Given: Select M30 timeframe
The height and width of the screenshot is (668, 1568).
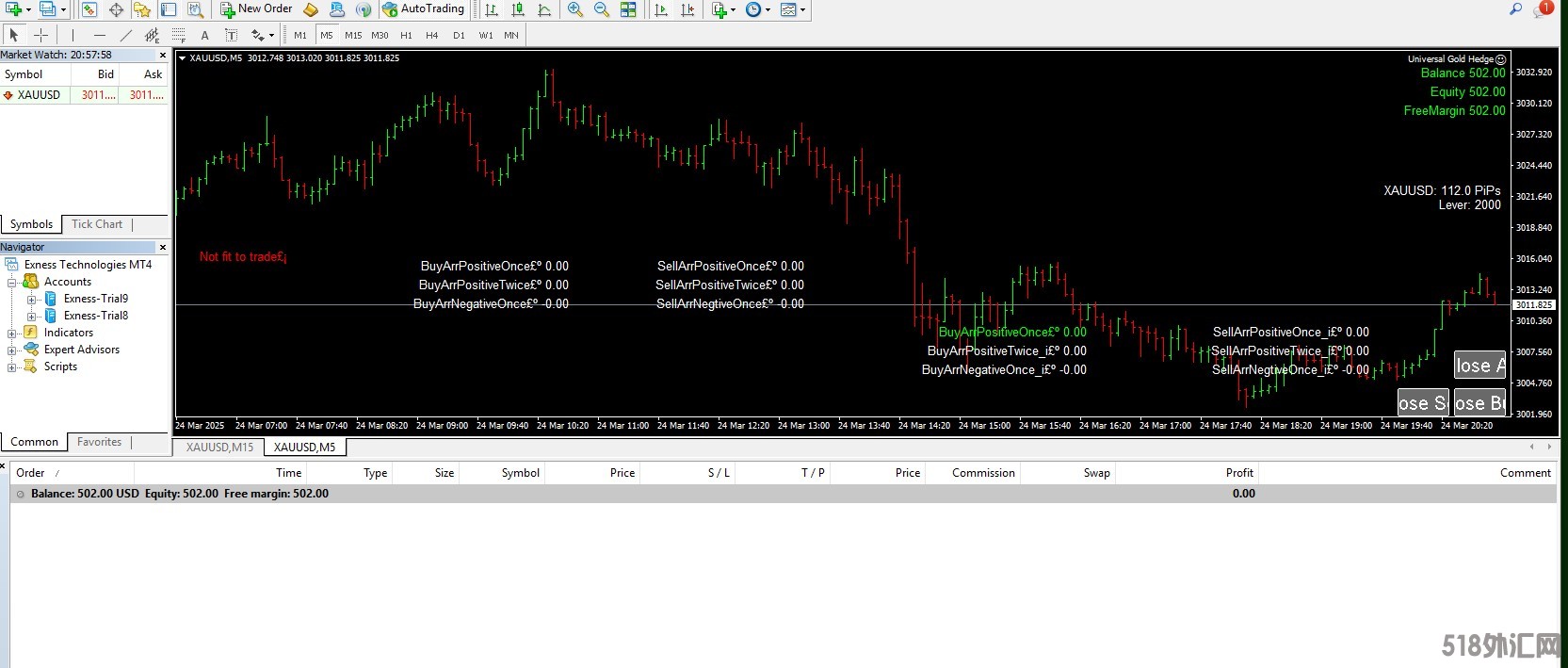Looking at the screenshot, I should [380, 35].
